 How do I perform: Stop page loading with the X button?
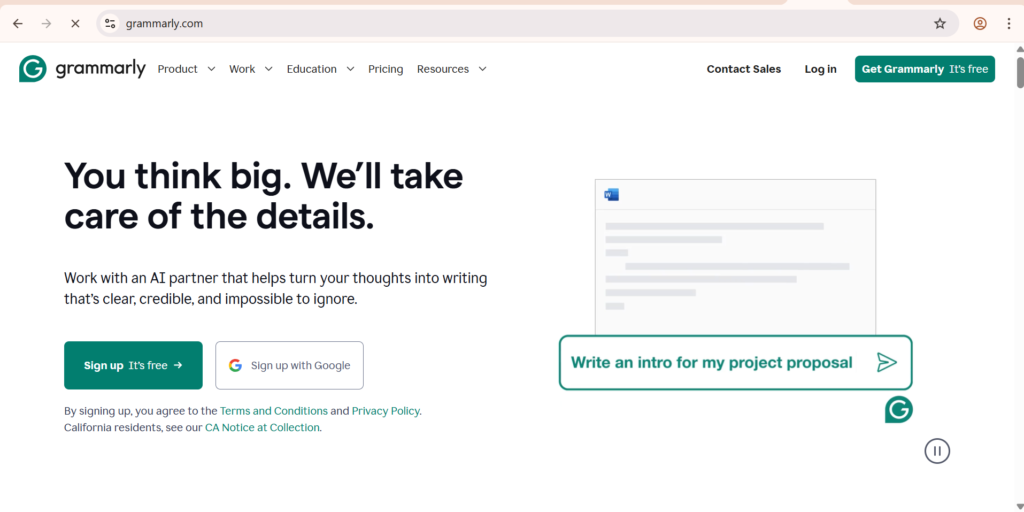tap(75, 23)
